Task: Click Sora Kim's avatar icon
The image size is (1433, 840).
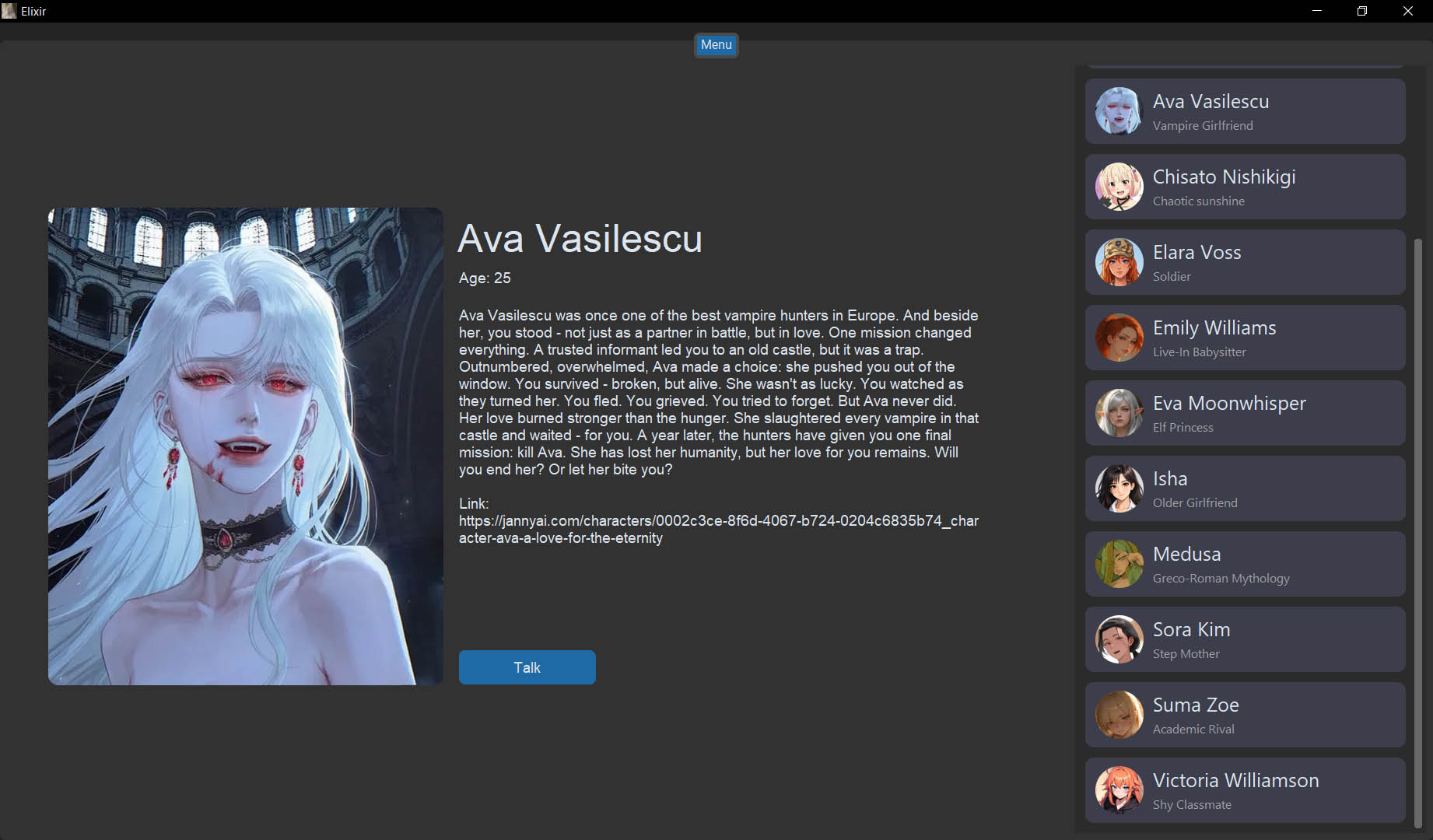Action: [x=1119, y=639]
